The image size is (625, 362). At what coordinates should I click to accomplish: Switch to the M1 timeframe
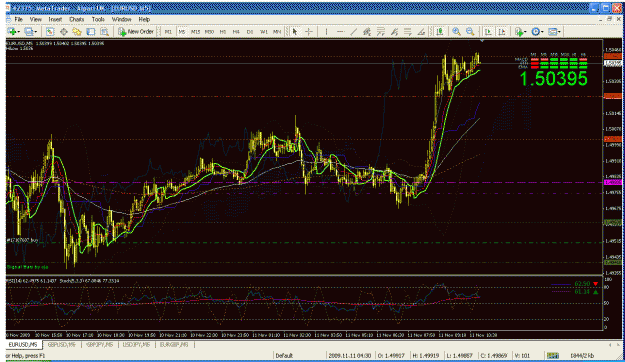[168, 31]
